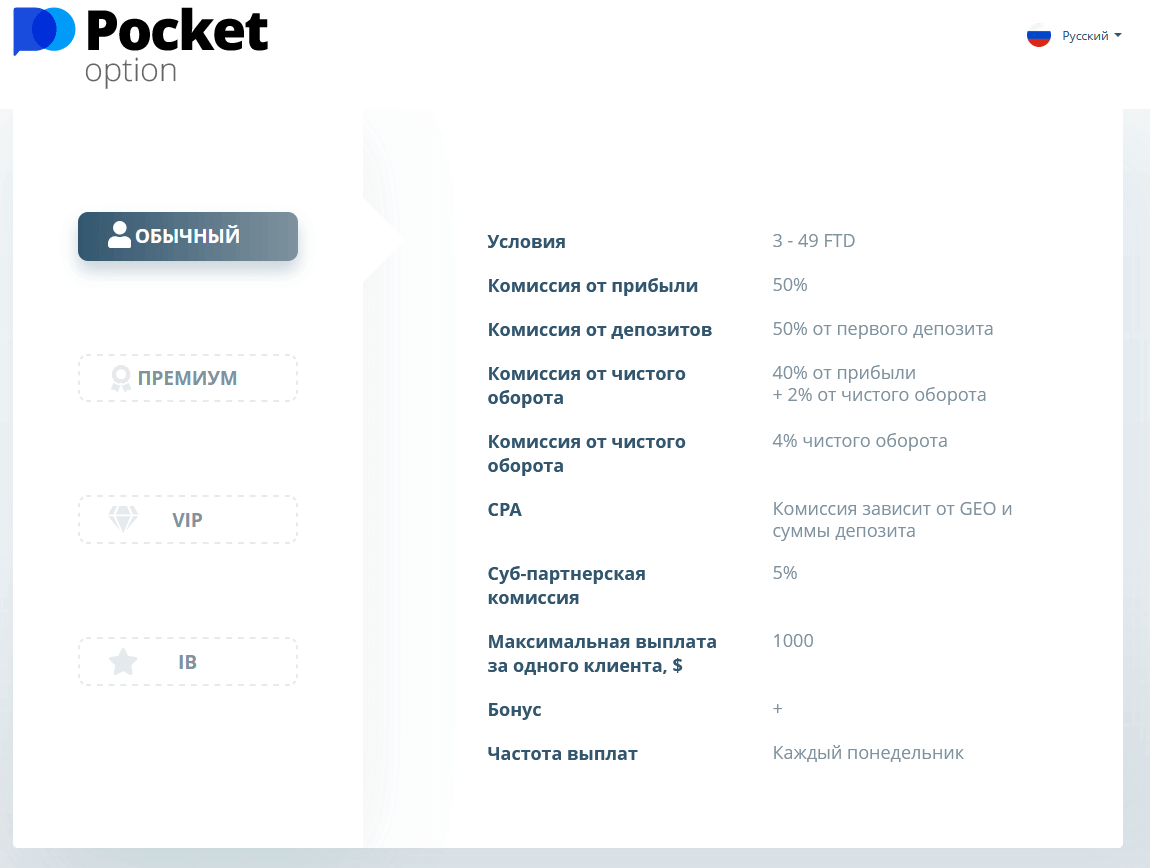
Task: Click the Условия row label
Action: 526,242
